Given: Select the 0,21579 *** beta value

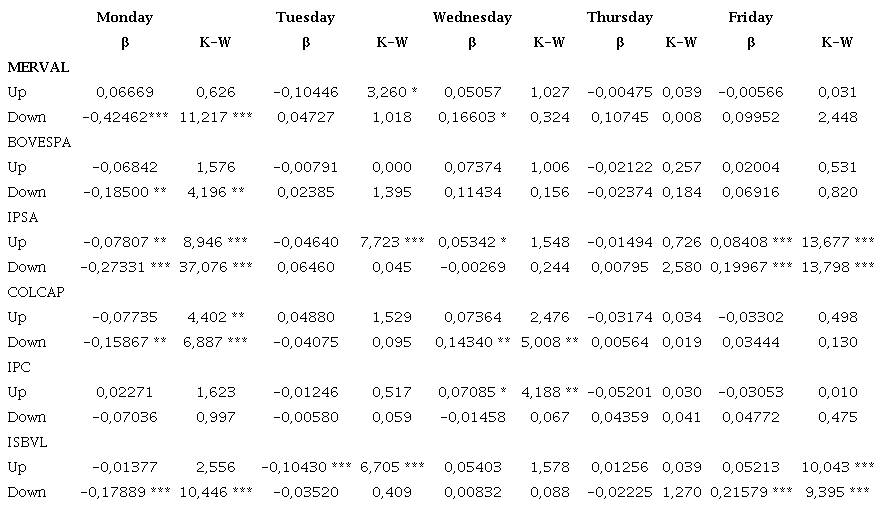Looking at the screenshot, I should [x=750, y=492].
